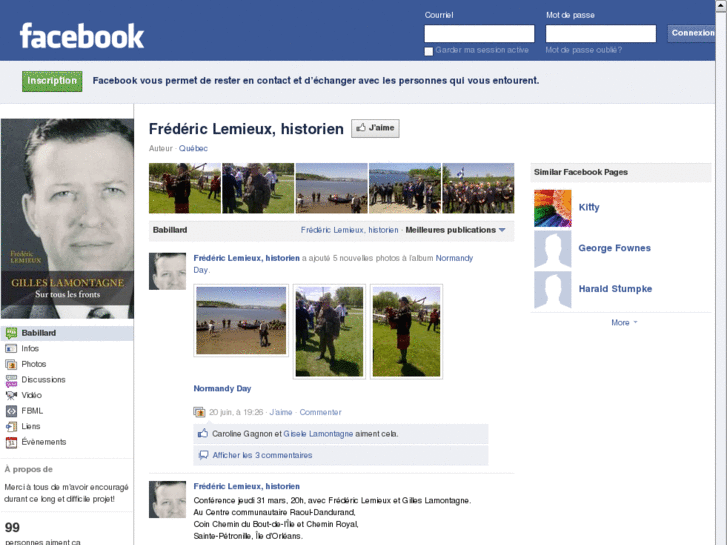Open veterans group photo with flag in strip
The height and width of the screenshot is (545, 727).
[478, 188]
